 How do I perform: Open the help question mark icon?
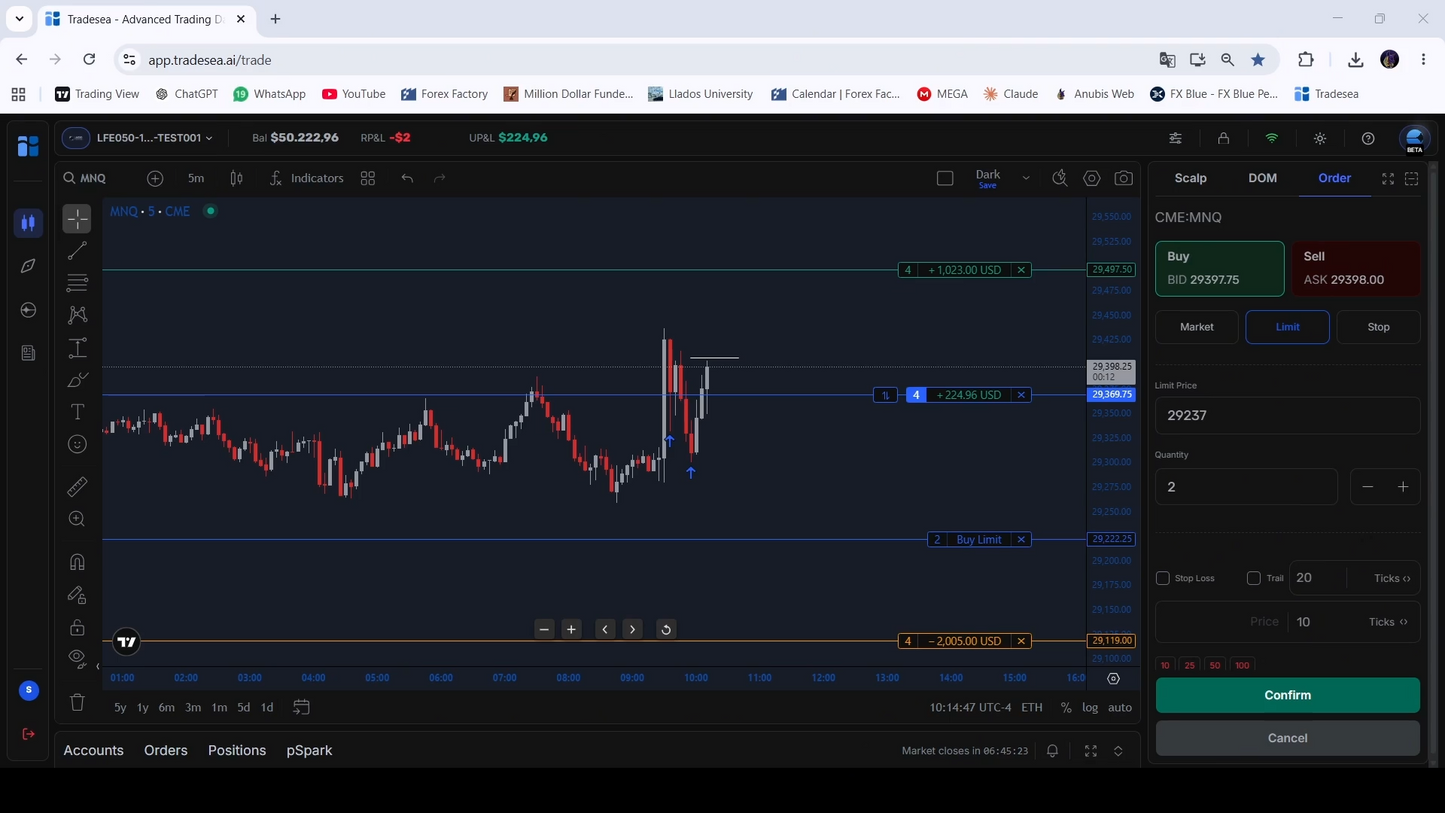click(x=1368, y=138)
